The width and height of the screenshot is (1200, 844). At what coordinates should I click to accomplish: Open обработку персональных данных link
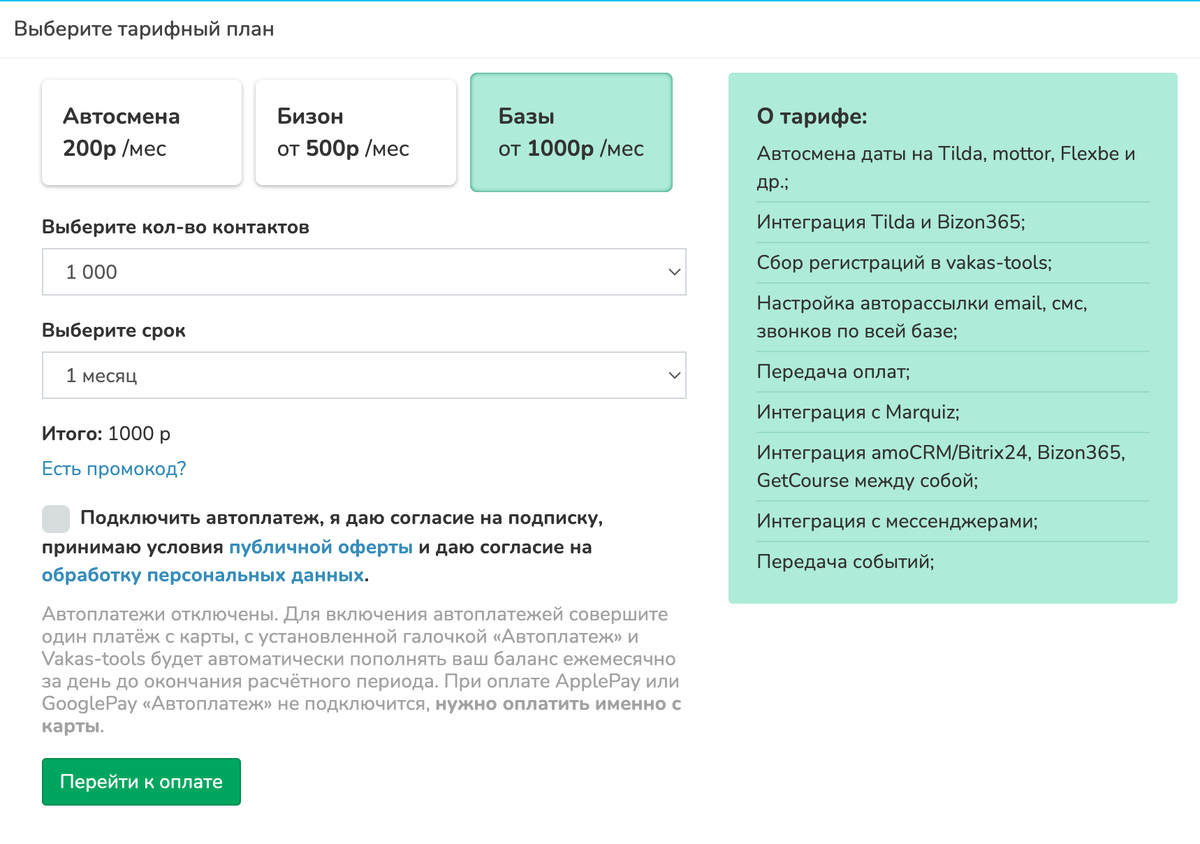(x=202, y=576)
